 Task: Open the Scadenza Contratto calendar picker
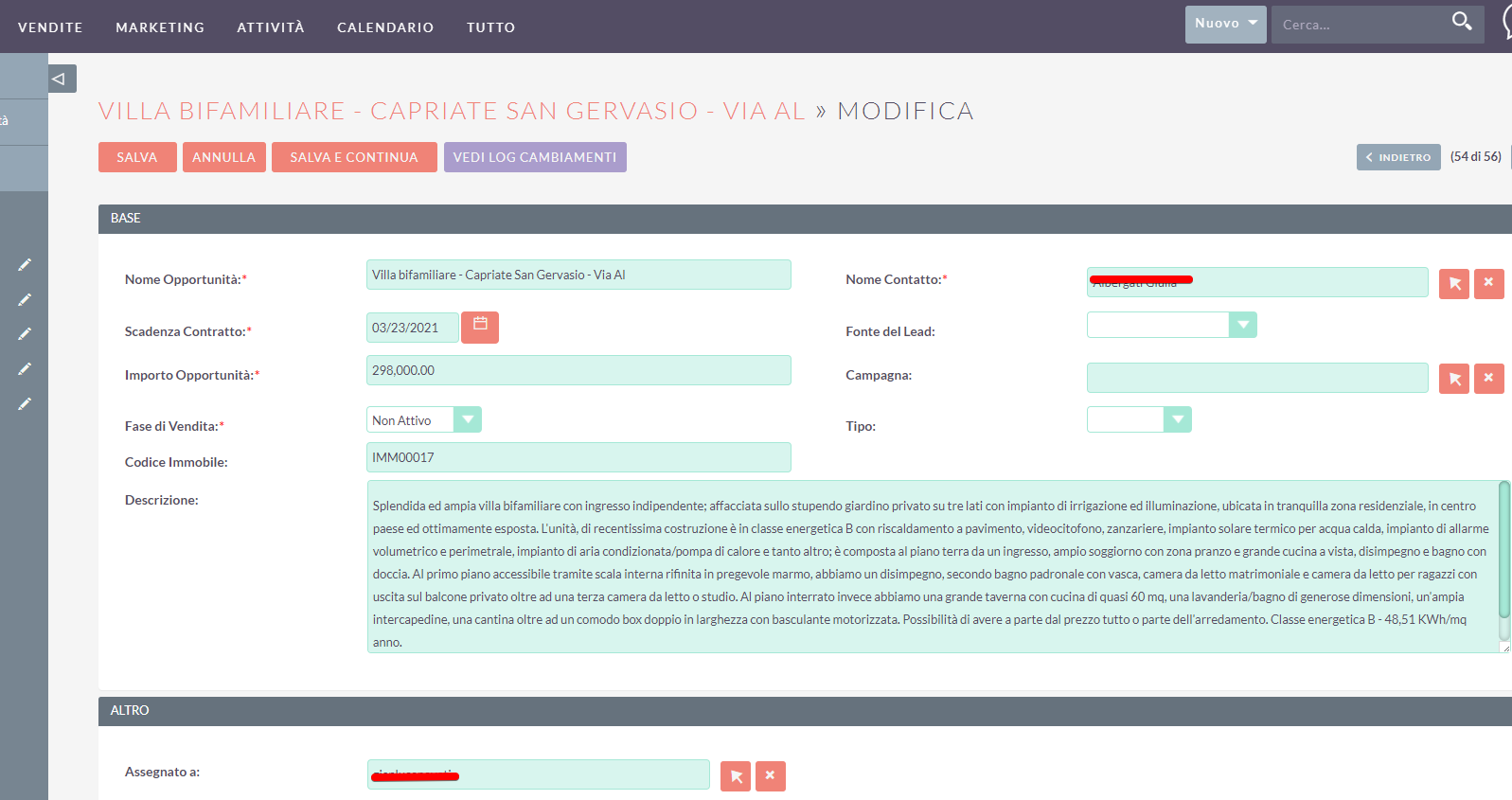pos(480,327)
